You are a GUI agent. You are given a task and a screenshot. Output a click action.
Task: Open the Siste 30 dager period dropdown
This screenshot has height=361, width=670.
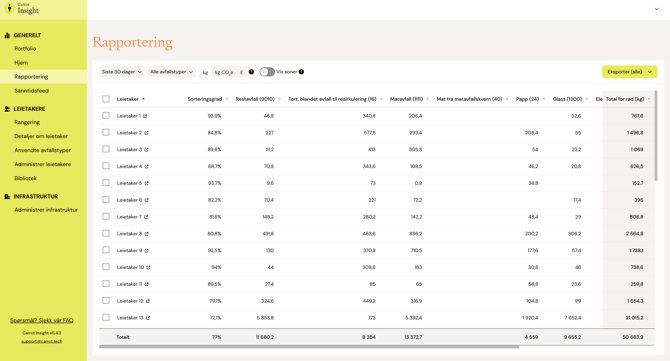(x=122, y=72)
